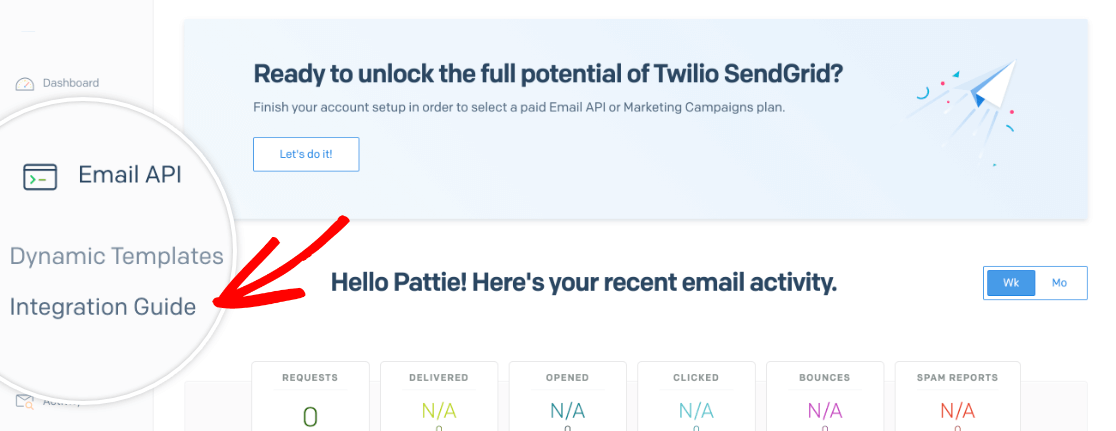Image resolution: width=1116 pixels, height=431 pixels.
Task: Click the Dashboard gauge icon in sidebar
Action: coord(25,84)
